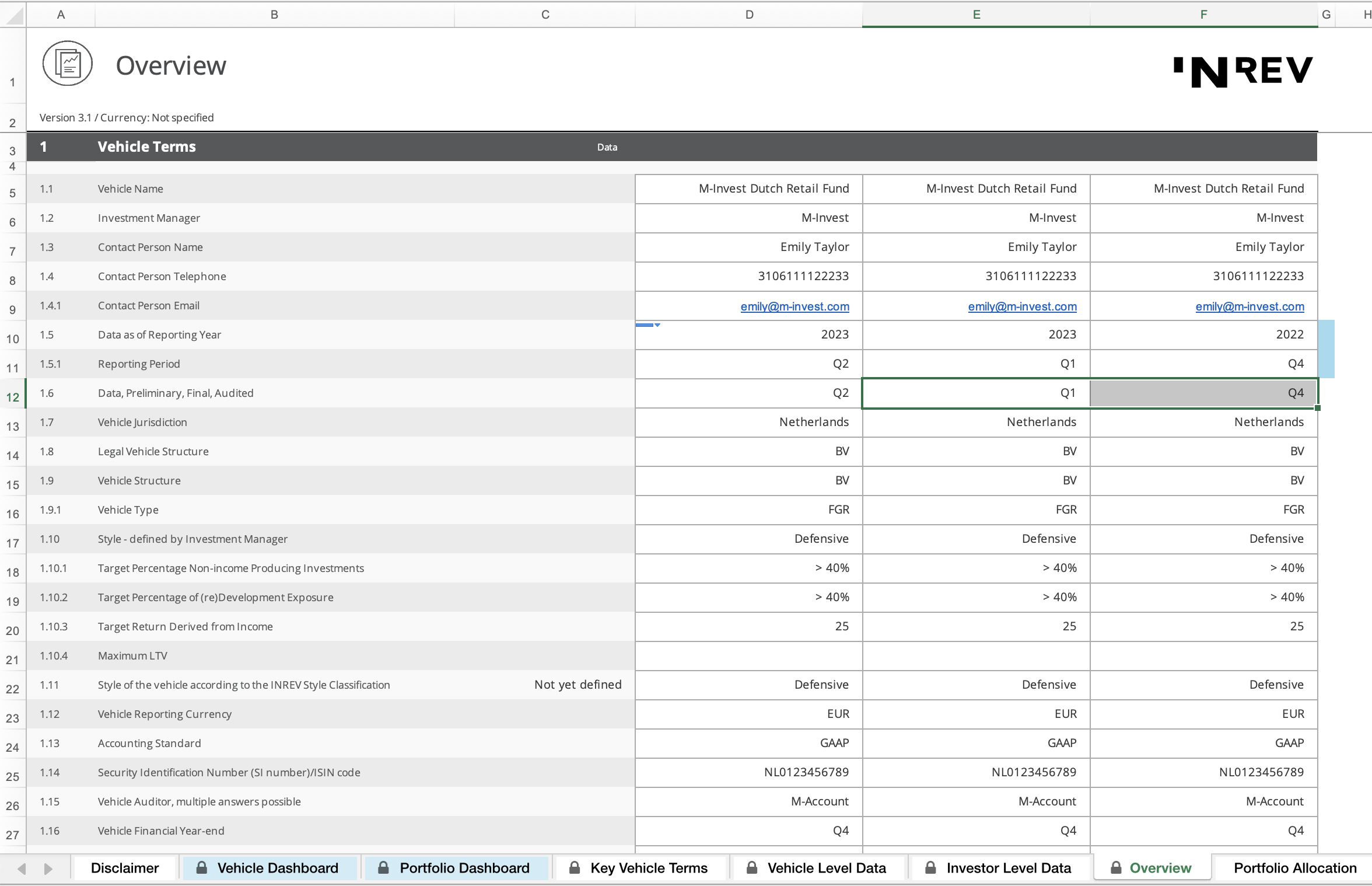Click the lock icon on Overview tab

[1116, 868]
